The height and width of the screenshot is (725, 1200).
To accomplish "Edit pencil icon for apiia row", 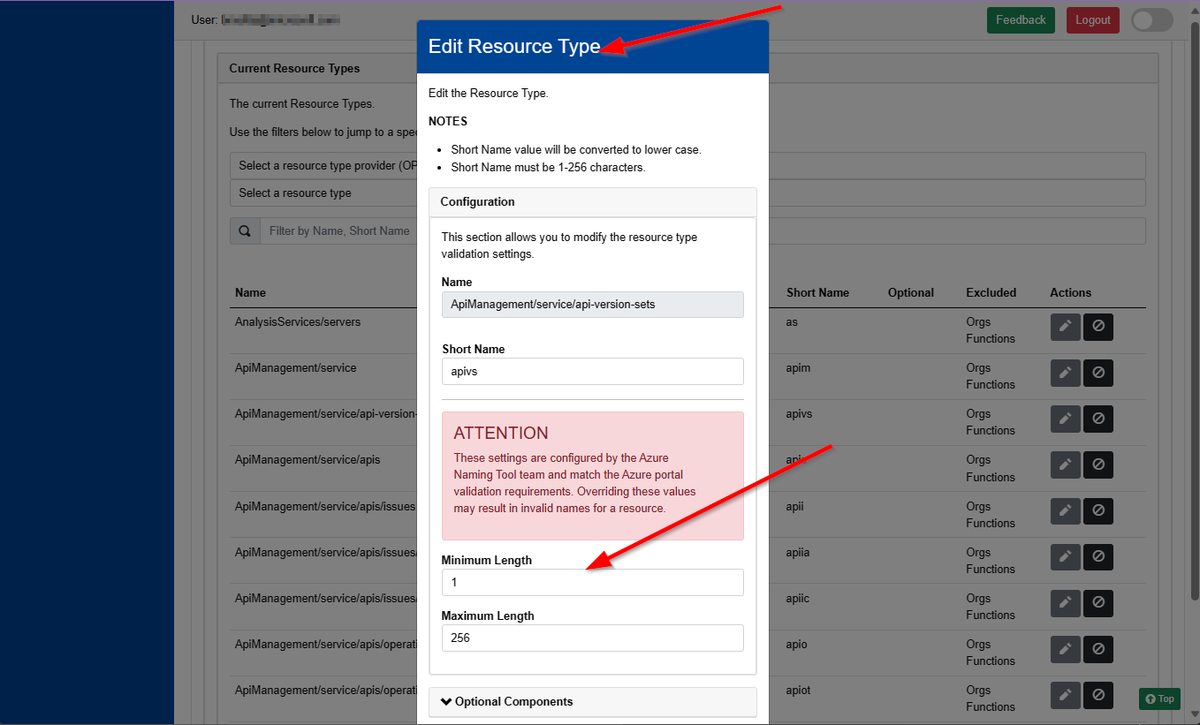I will pos(1065,557).
